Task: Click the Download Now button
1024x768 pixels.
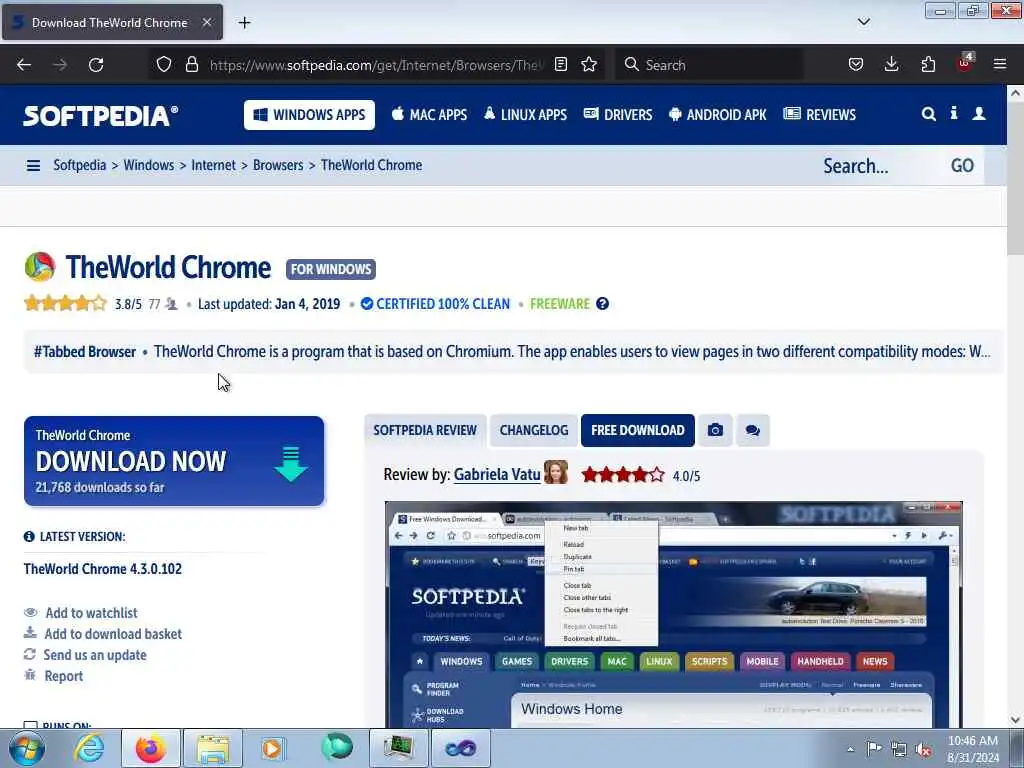Action: tap(174, 461)
